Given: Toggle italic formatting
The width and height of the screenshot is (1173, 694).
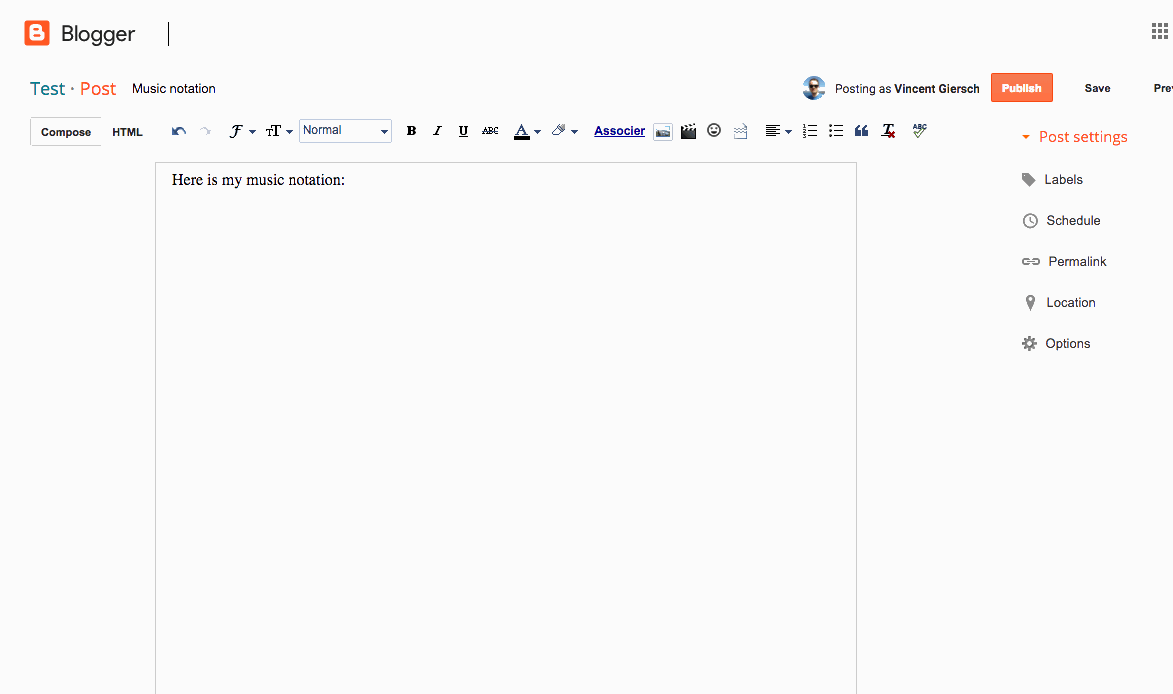Looking at the screenshot, I should tap(437, 131).
